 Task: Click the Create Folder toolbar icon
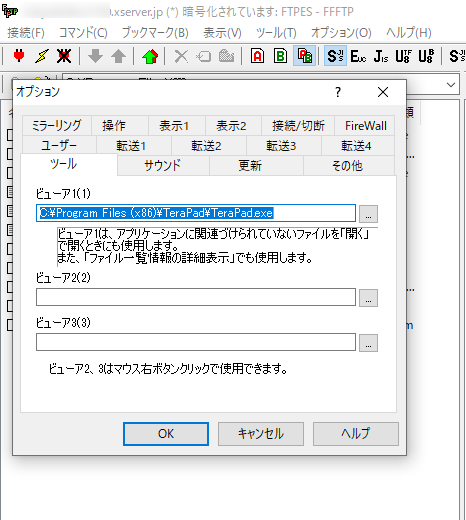(226, 56)
